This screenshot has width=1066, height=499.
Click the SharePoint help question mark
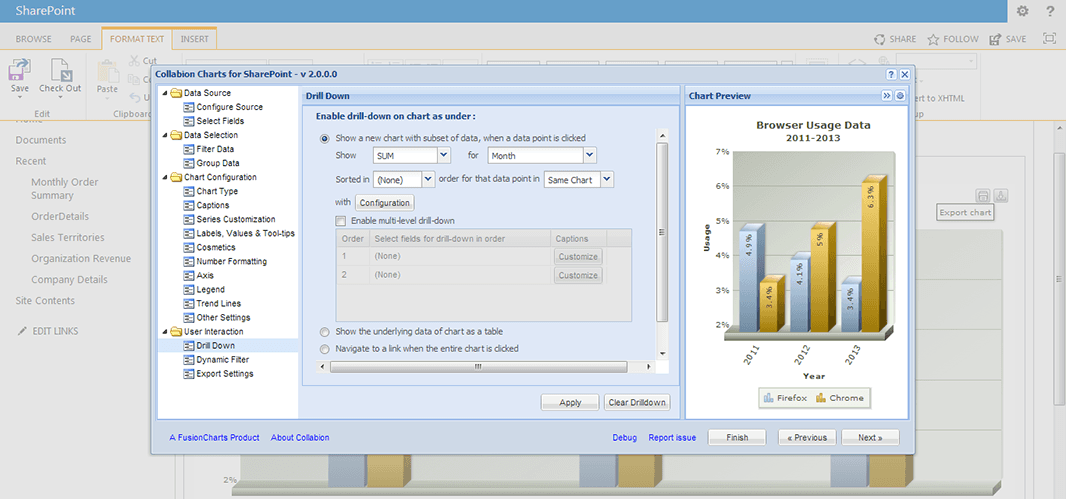(1050, 11)
